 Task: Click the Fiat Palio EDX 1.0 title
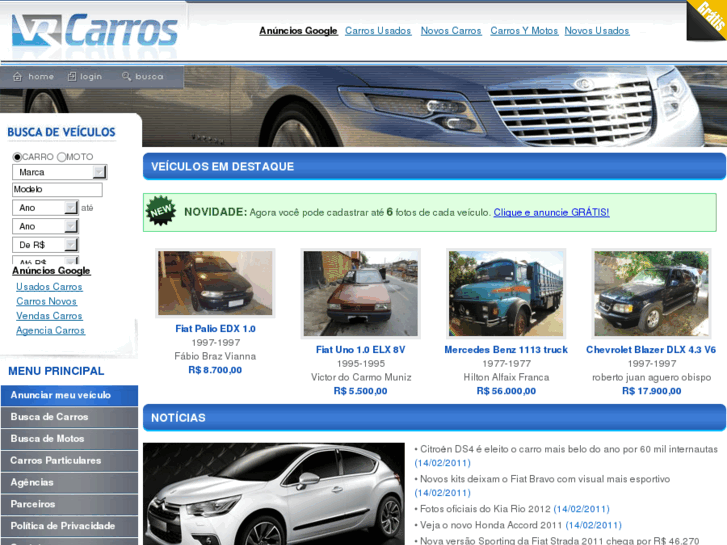pyautogui.click(x=216, y=328)
